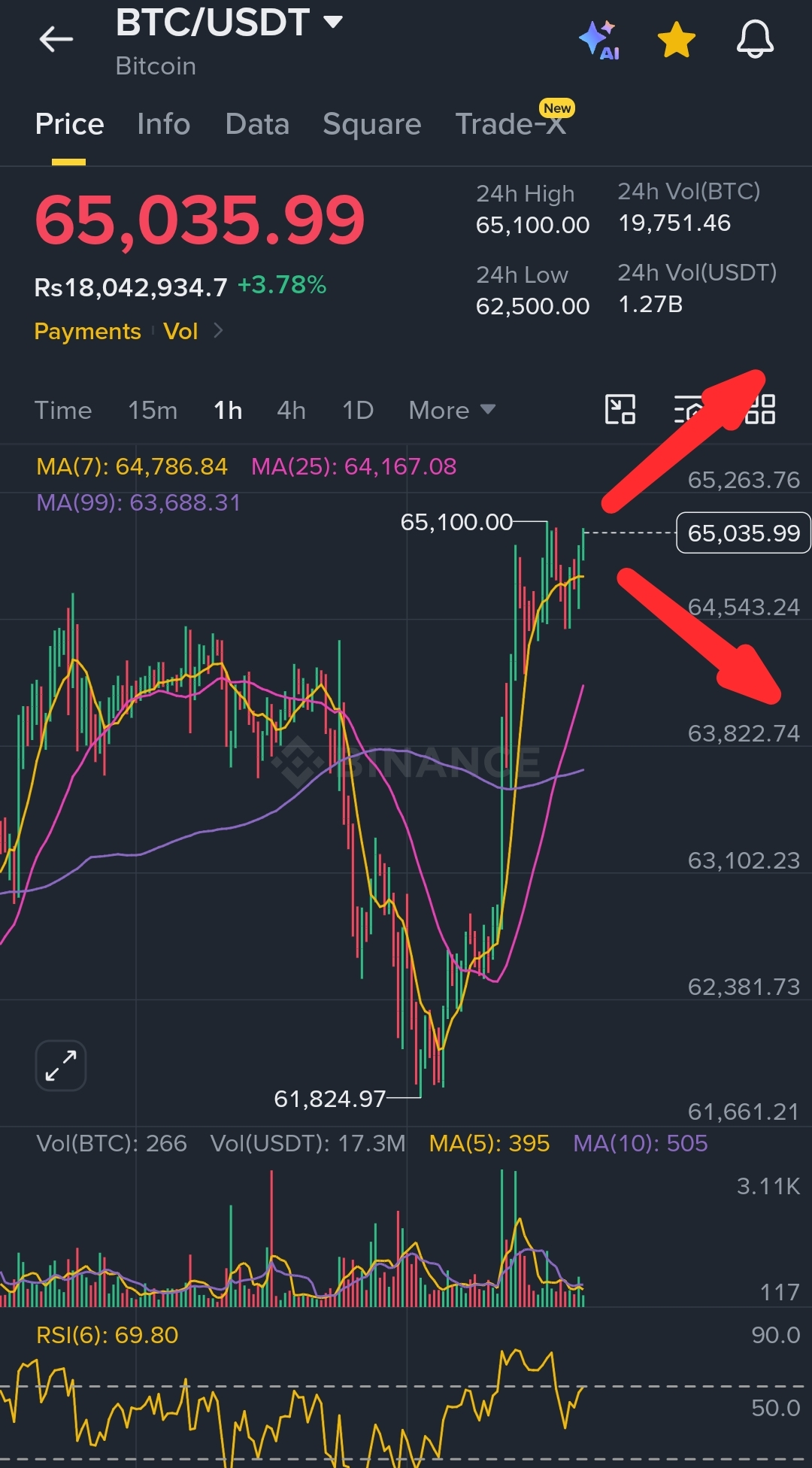Switch to the Data tab
Screen dimensions: 812x1468
[x=257, y=125]
